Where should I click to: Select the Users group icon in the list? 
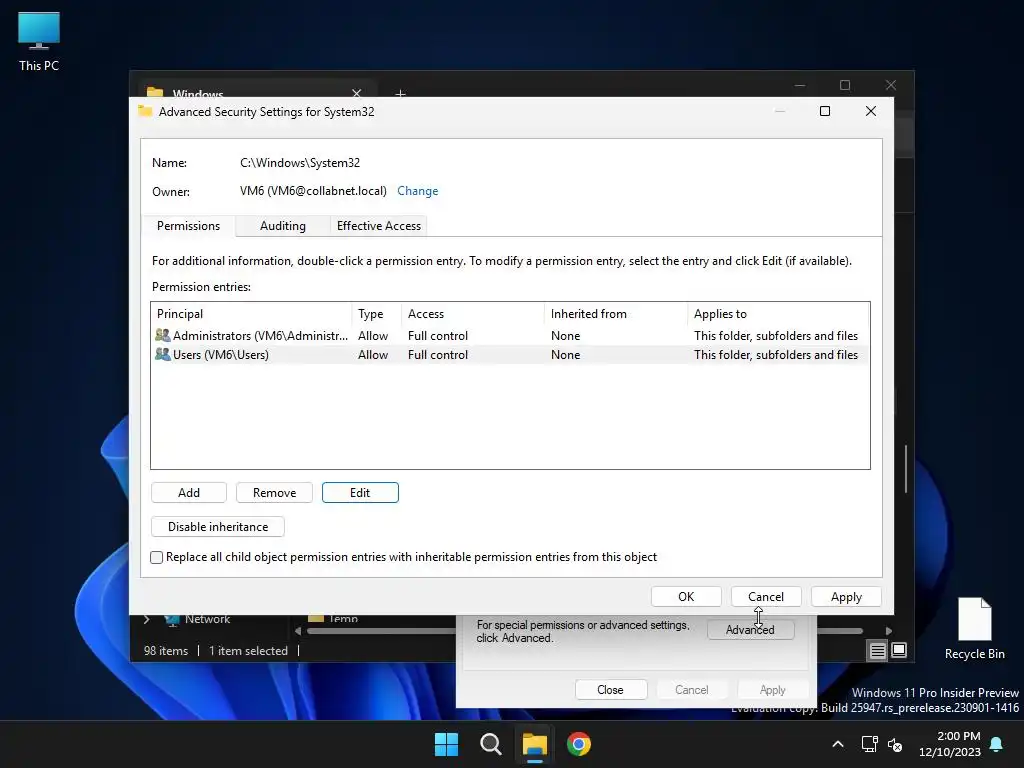coord(163,354)
